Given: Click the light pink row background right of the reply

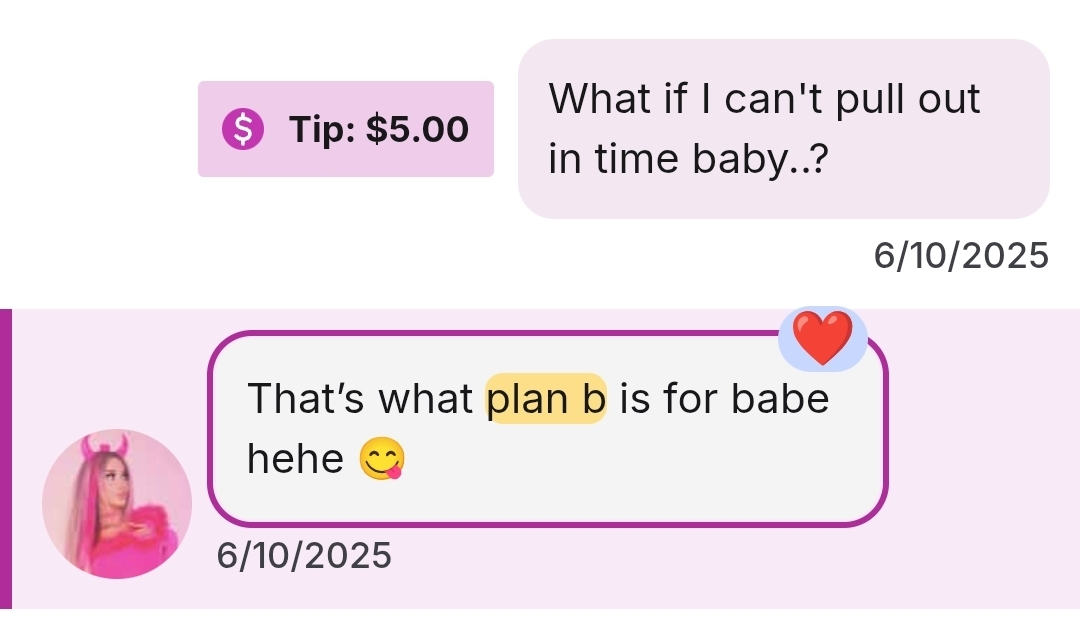Looking at the screenshot, I should tap(980, 459).
